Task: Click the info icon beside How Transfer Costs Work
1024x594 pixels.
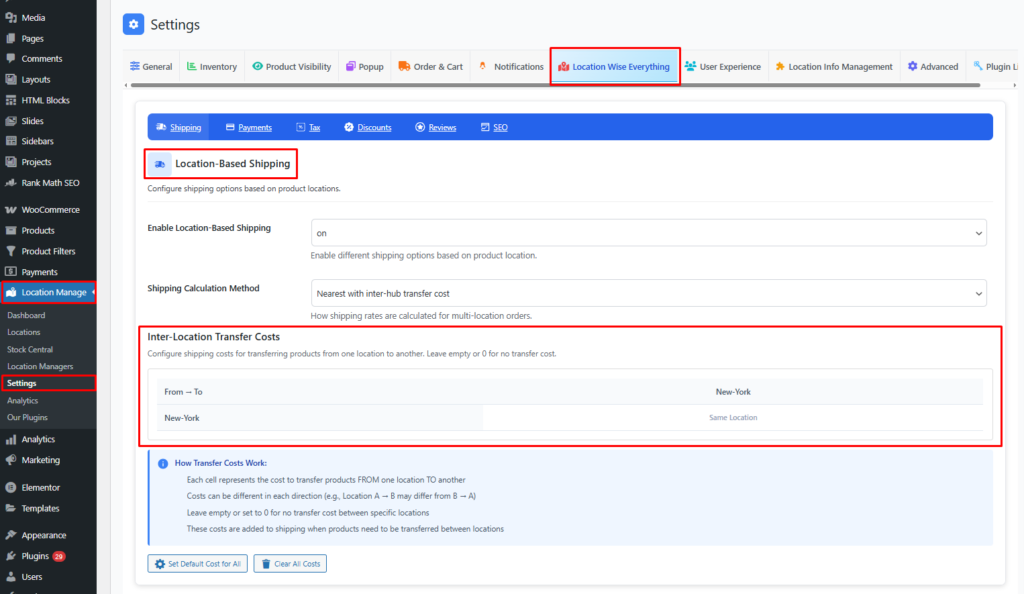Action: coord(163,464)
